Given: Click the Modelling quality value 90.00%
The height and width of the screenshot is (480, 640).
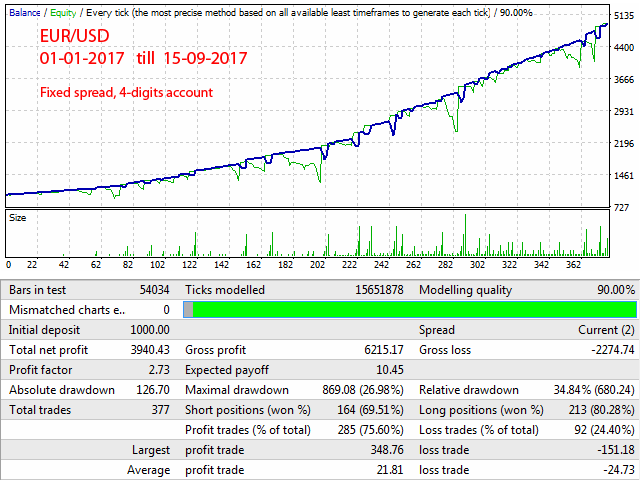Looking at the screenshot, I should point(616,290).
